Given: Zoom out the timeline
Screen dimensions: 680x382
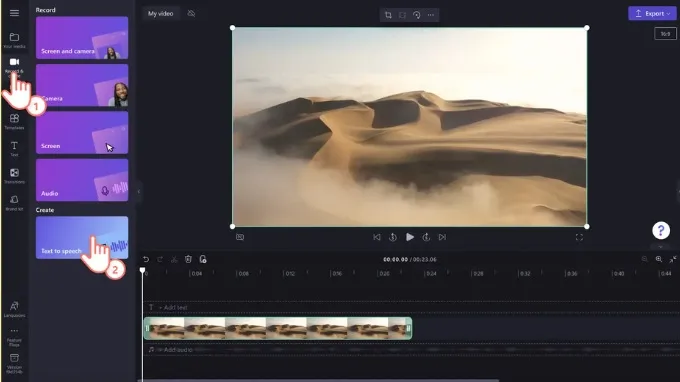Looking at the screenshot, I should coord(644,259).
